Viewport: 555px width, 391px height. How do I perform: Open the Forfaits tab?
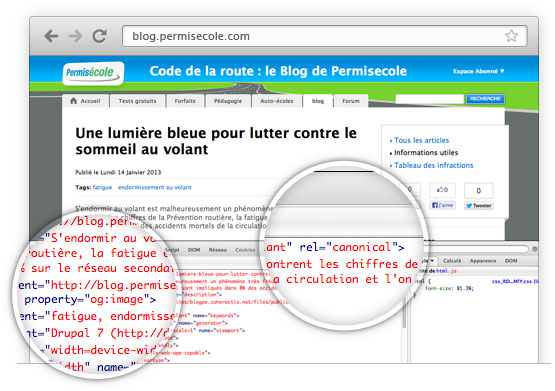click(185, 101)
